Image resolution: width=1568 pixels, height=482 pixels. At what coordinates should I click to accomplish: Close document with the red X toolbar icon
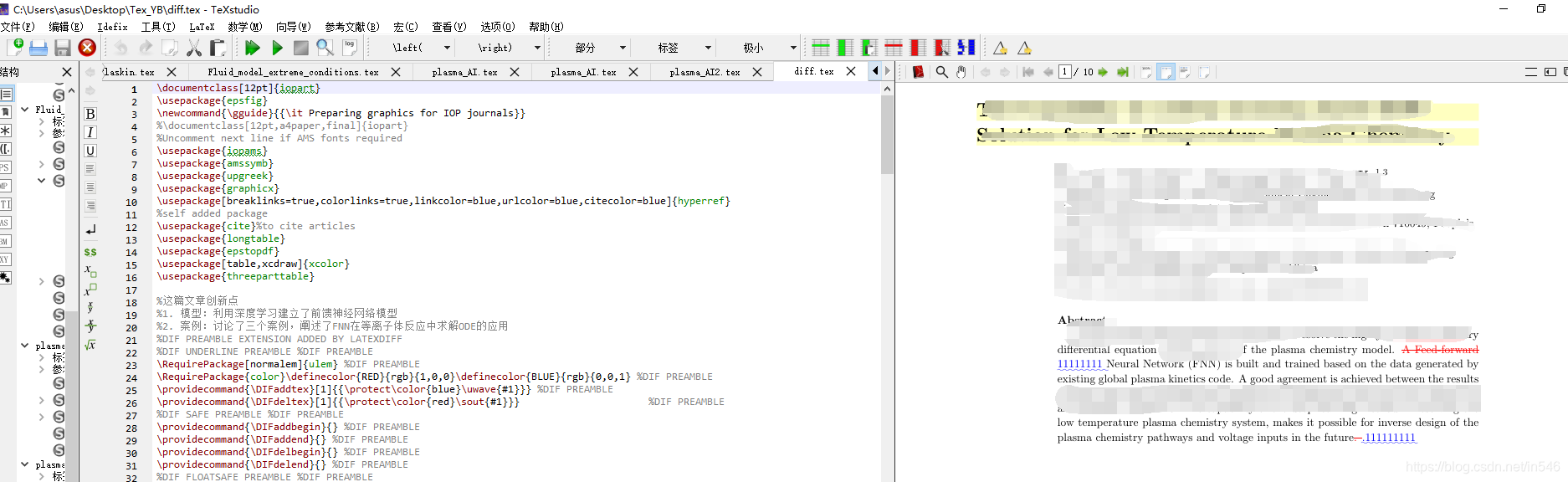tap(87, 48)
